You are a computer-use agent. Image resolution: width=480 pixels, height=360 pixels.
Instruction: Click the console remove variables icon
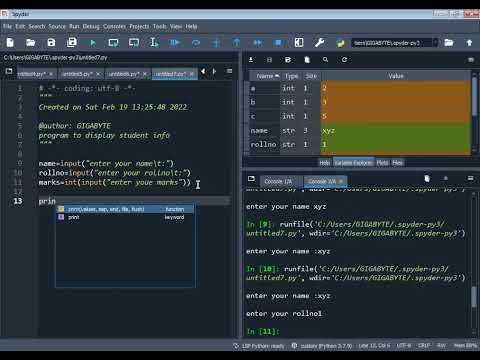427,179
